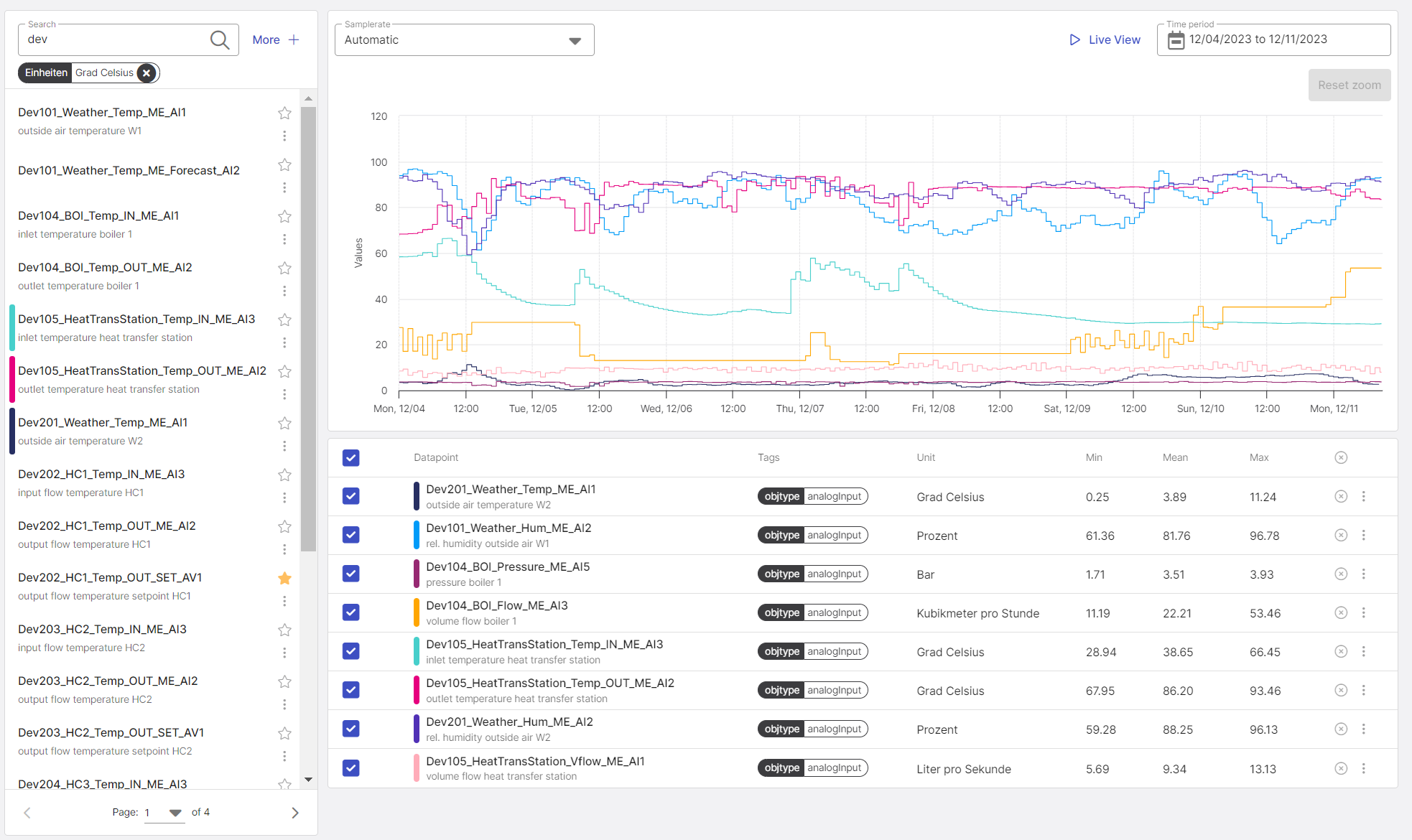Select the search input field

click(x=113, y=39)
